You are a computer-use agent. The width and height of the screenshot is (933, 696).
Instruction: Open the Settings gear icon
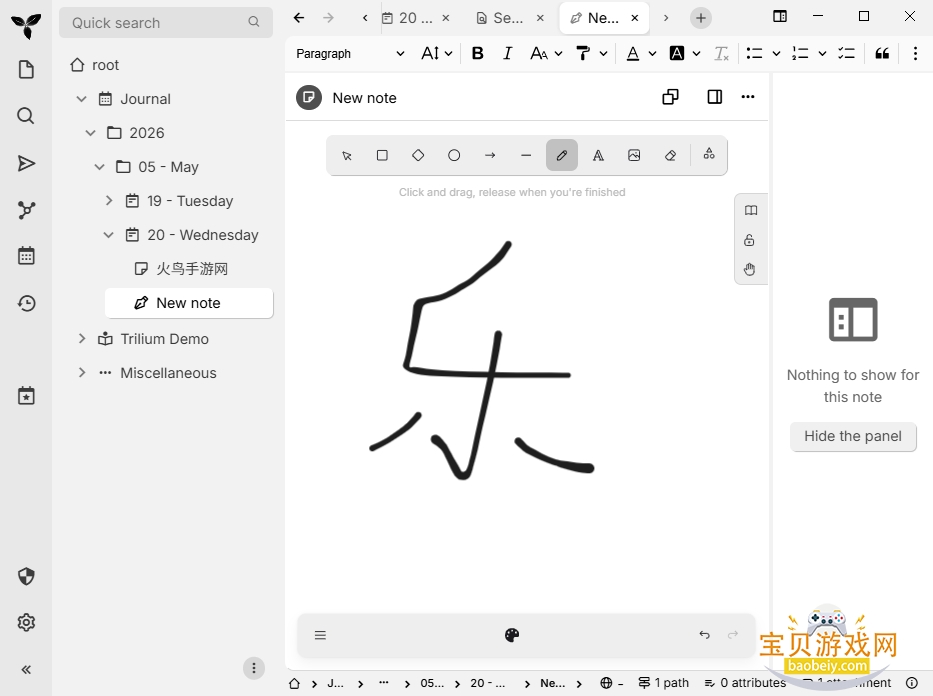(x=26, y=622)
